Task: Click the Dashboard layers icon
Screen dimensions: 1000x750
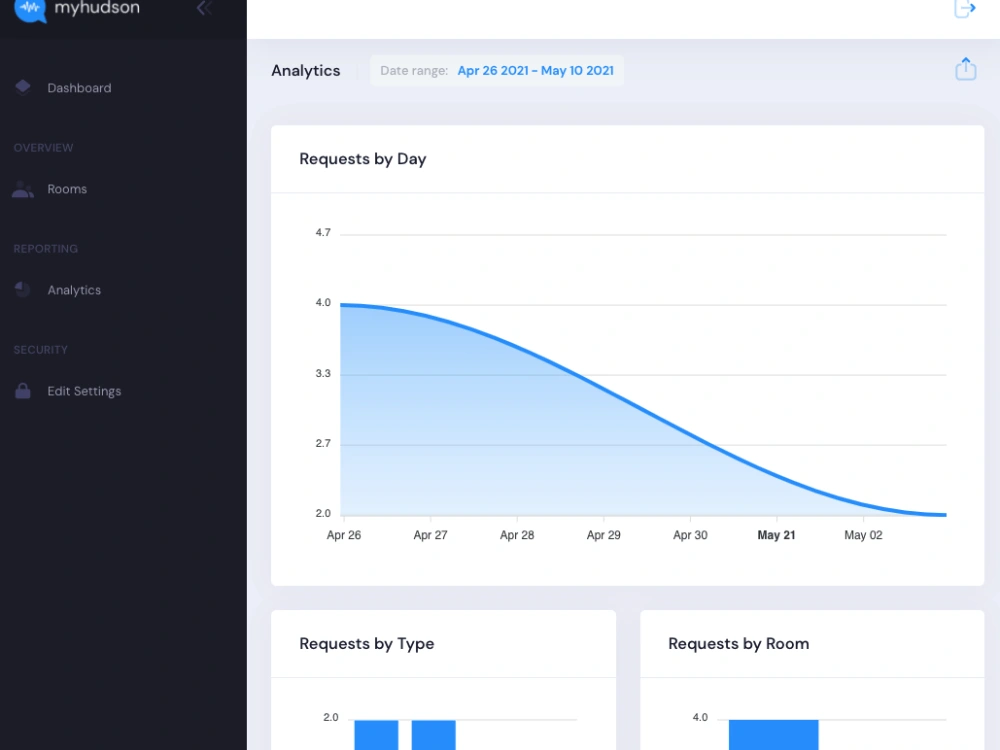Action: [23, 87]
